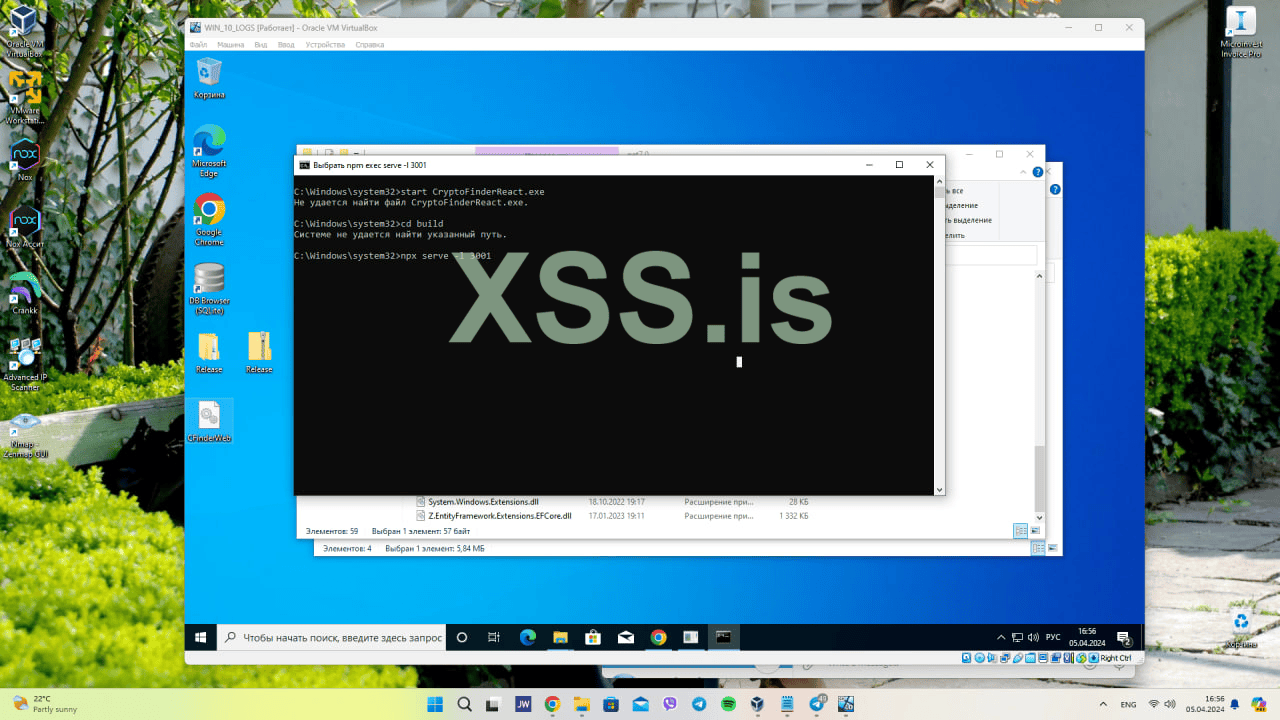The width and height of the screenshot is (1280, 720).
Task: Open the guest volume icon in tray
Action: tap(1033, 637)
